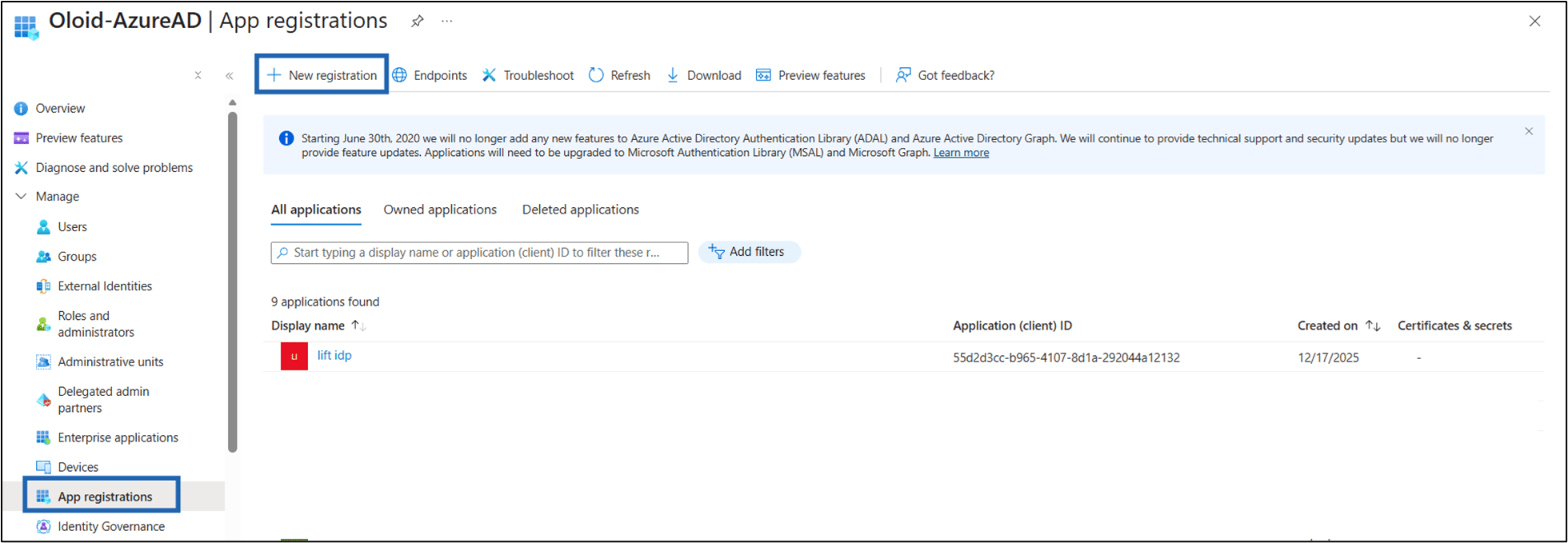Open Preview features in the toolbar
The image size is (1568, 543).
pos(811,75)
